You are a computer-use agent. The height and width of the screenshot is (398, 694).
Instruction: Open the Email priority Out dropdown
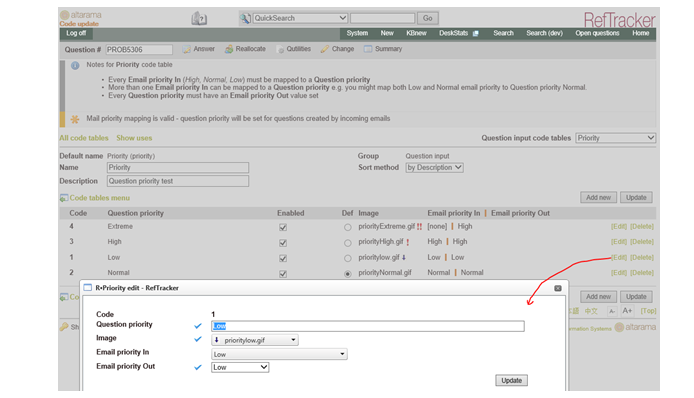click(x=240, y=367)
